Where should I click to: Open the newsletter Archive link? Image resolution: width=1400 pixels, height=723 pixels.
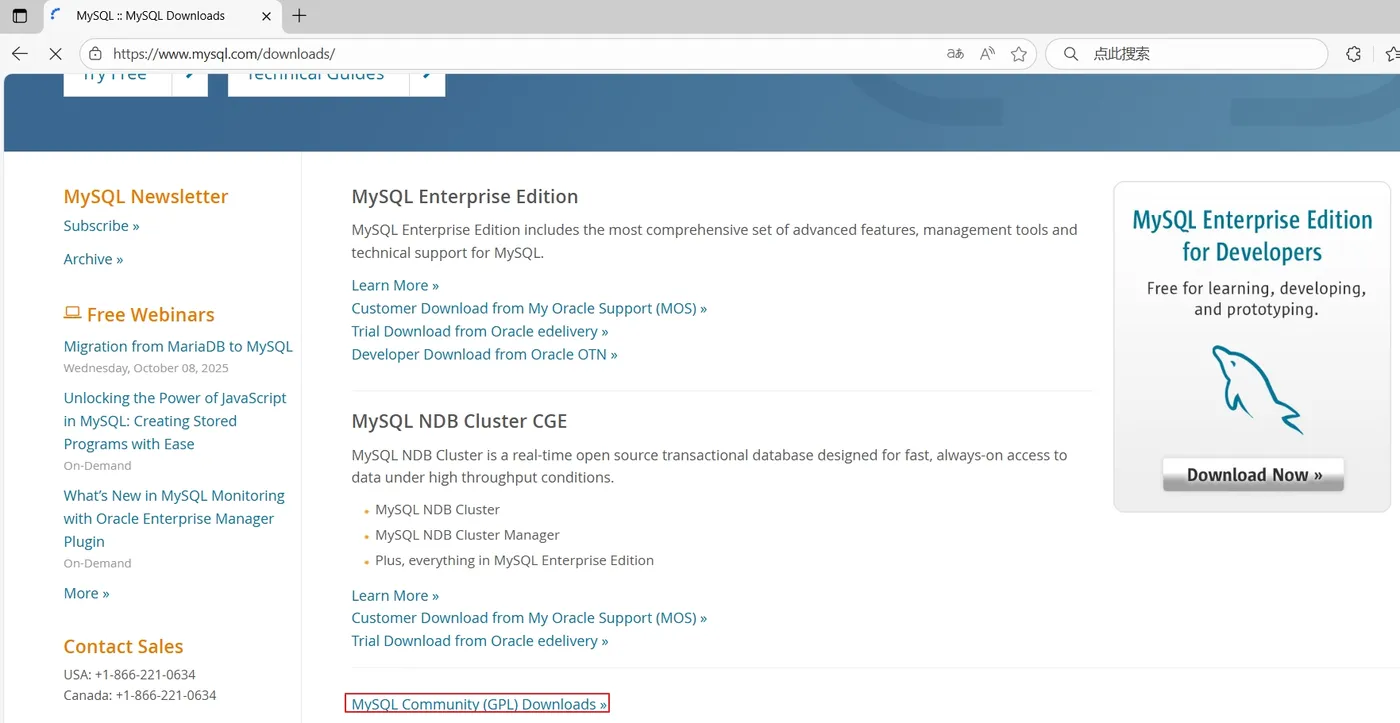coord(94,259)
